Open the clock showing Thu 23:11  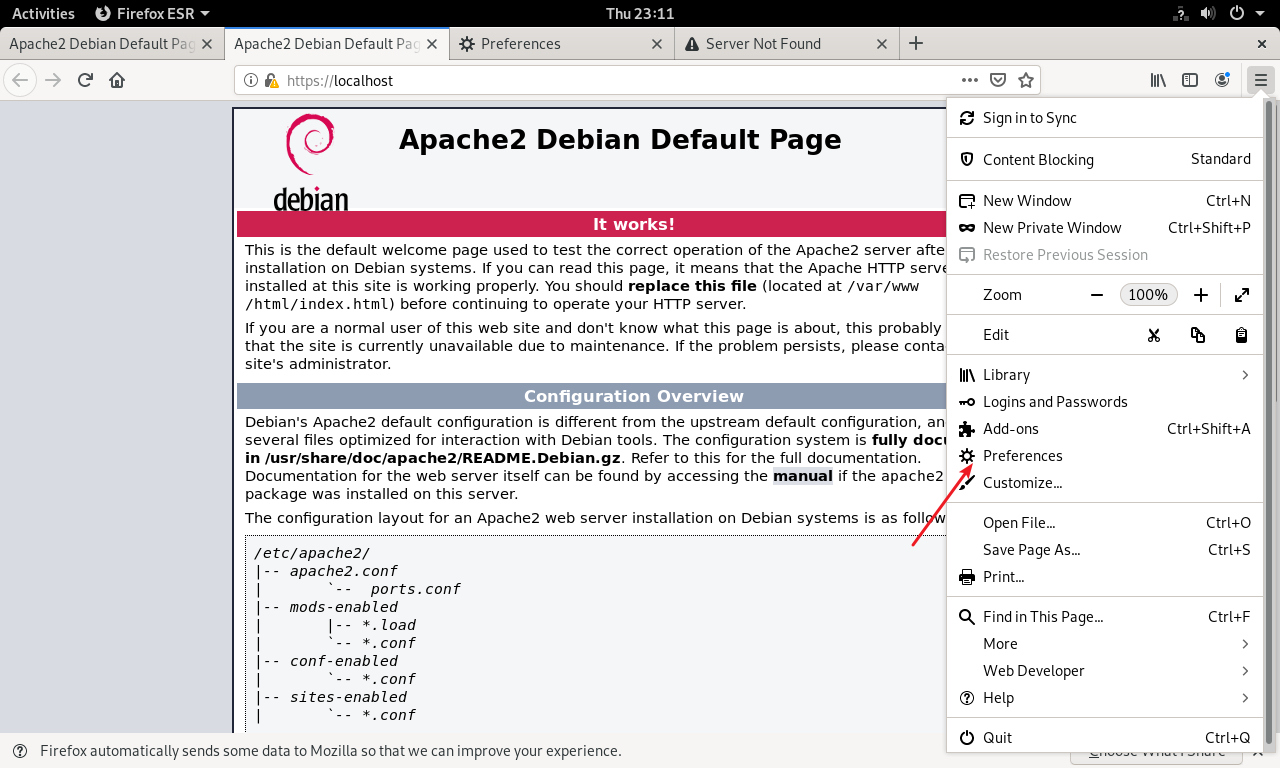coord(640,13)
